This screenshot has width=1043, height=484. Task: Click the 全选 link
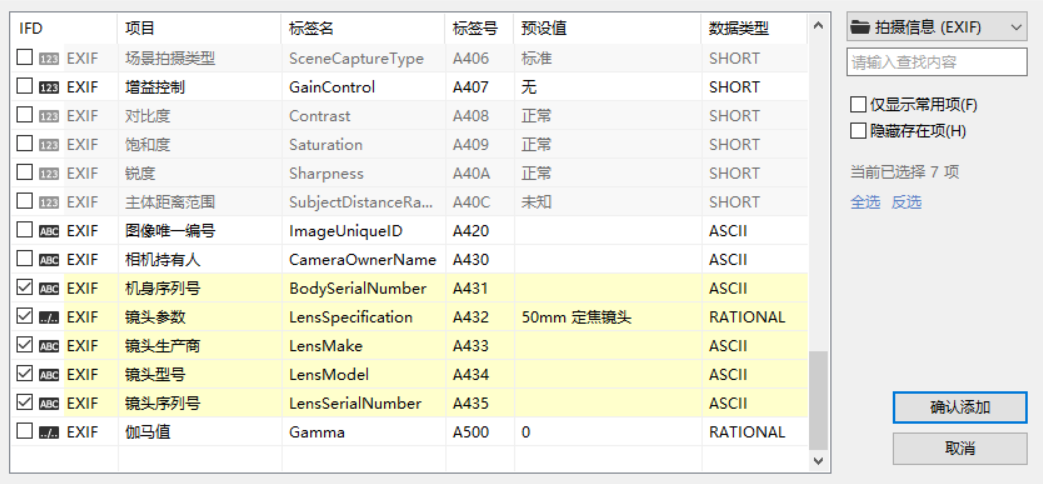(865, 202)
